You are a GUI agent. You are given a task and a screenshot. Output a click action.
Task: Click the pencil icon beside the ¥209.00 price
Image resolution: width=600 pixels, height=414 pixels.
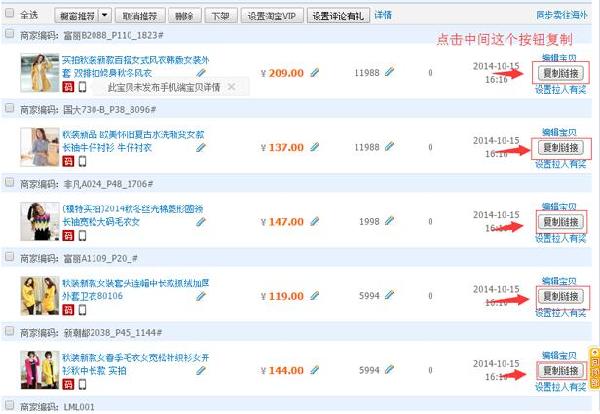pyautogui.click(x=315, y=73)
